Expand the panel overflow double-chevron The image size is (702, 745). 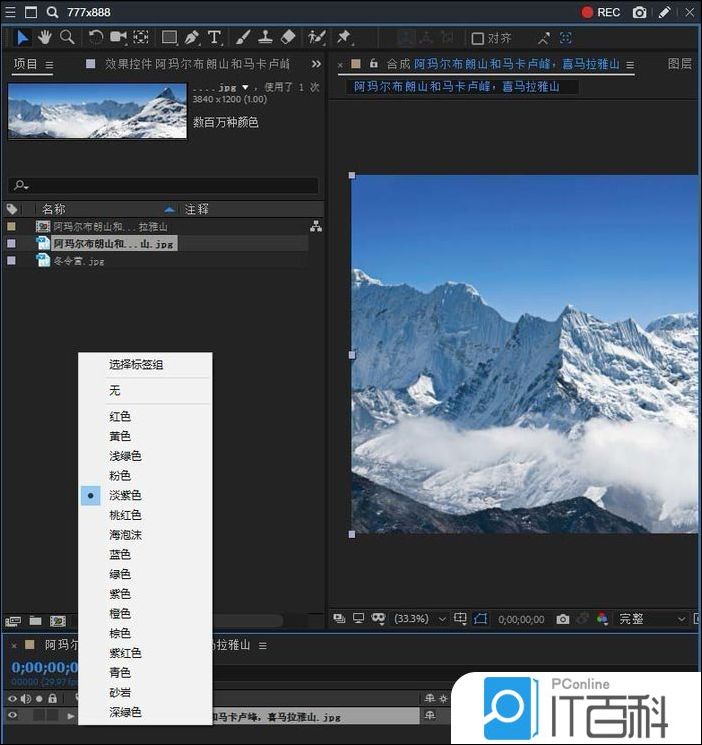316,64
